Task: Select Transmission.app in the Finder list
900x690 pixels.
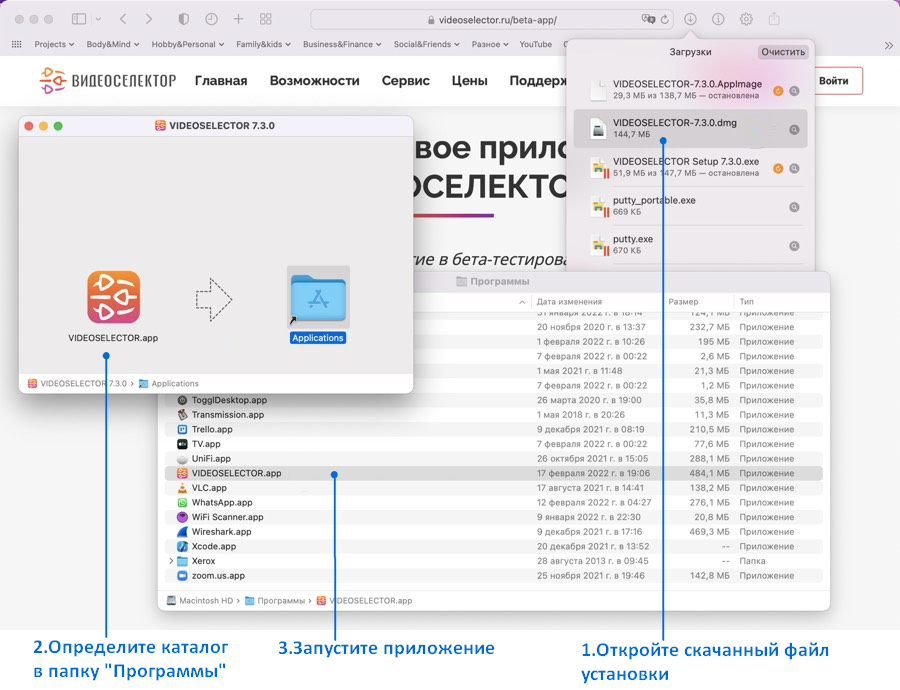Action: [x=494, y=414]
